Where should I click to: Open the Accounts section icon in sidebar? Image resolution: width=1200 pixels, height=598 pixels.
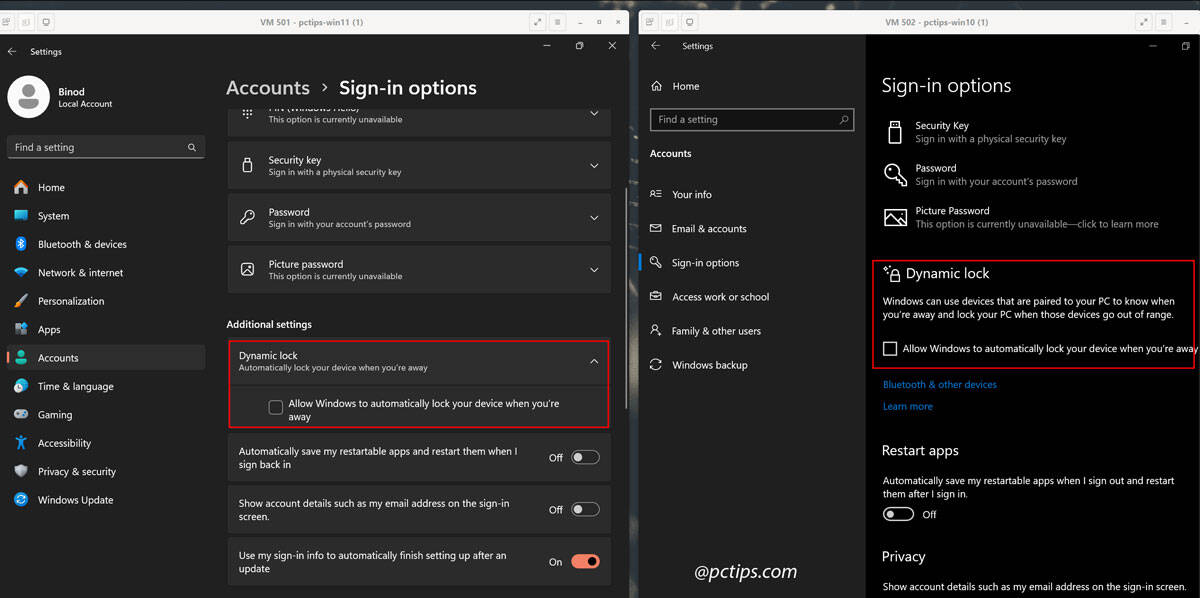click(x=20, y=357)
